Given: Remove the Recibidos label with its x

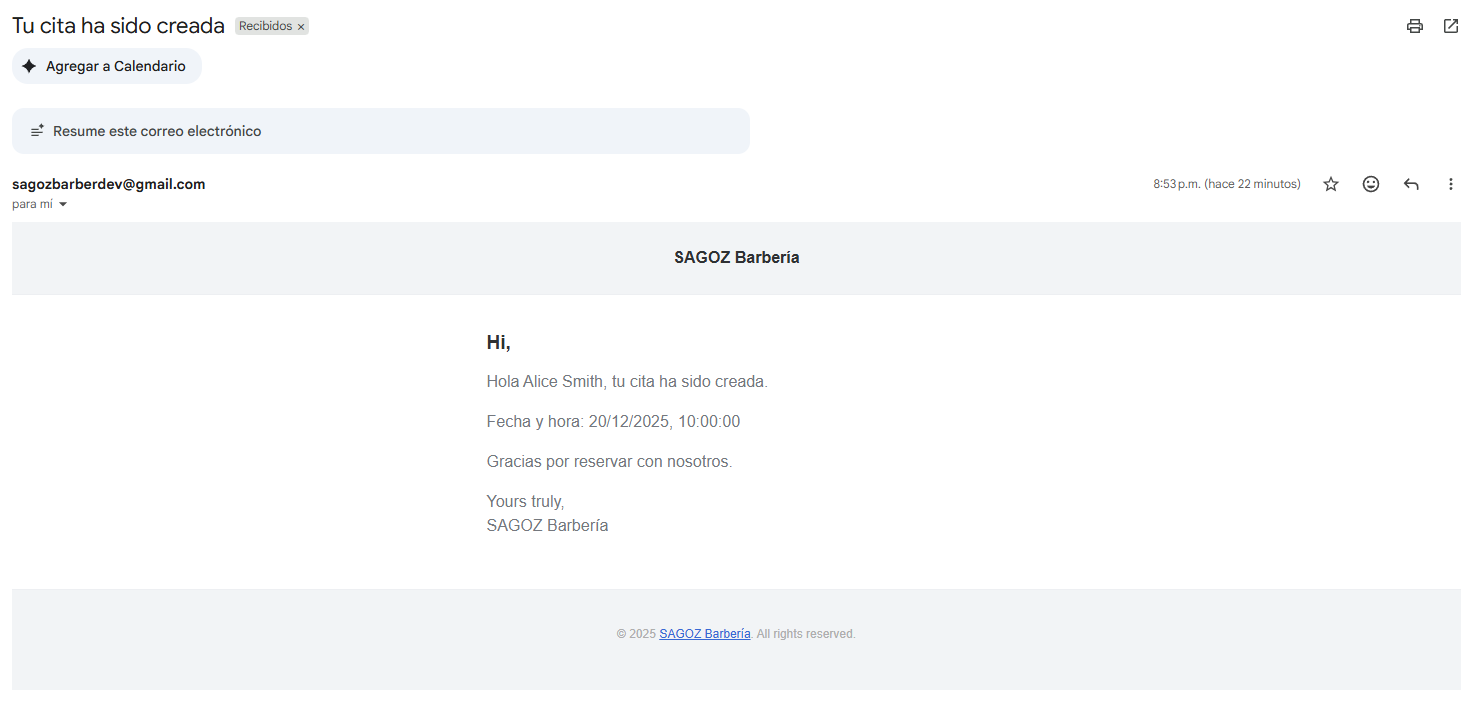Looking at the screenshot, I should 301,27.
